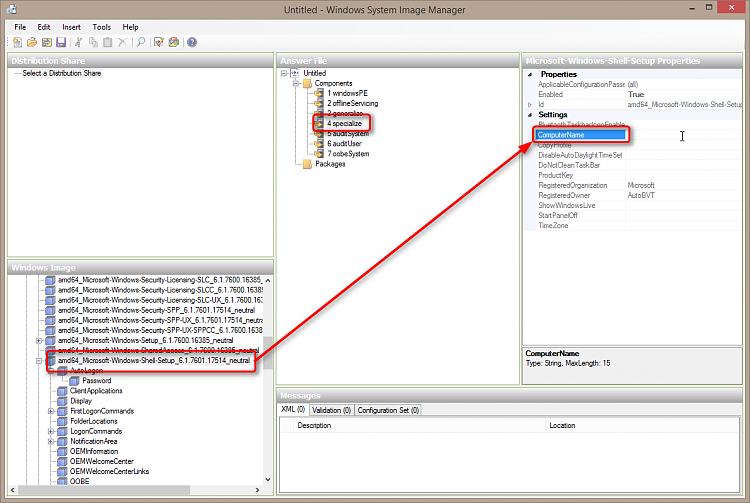750x503 pixels.
Task: Click the Save Answer File floppy icon
Action: click(61, 43)
